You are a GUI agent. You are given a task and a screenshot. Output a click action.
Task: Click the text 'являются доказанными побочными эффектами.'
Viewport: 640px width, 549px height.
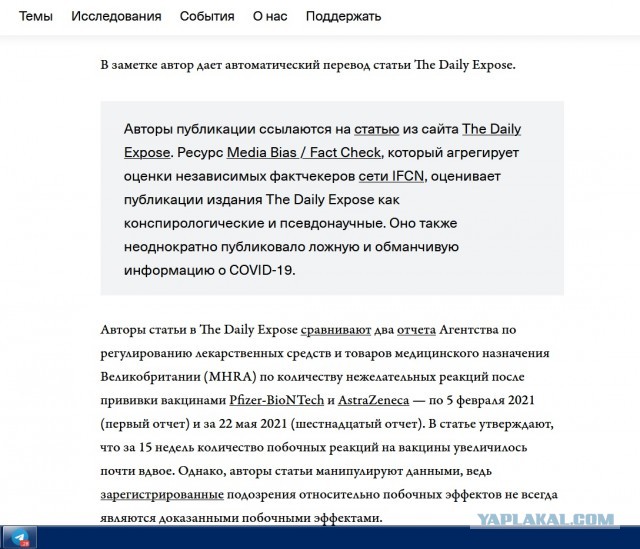pos(241,518)
